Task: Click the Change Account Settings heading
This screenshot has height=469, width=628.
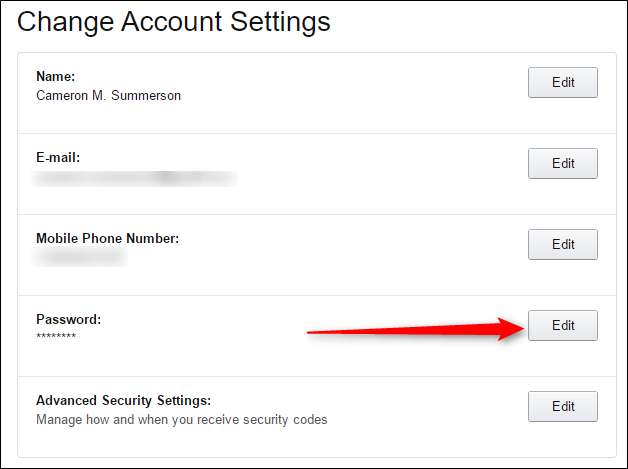Action: click(x=173, y=22)
